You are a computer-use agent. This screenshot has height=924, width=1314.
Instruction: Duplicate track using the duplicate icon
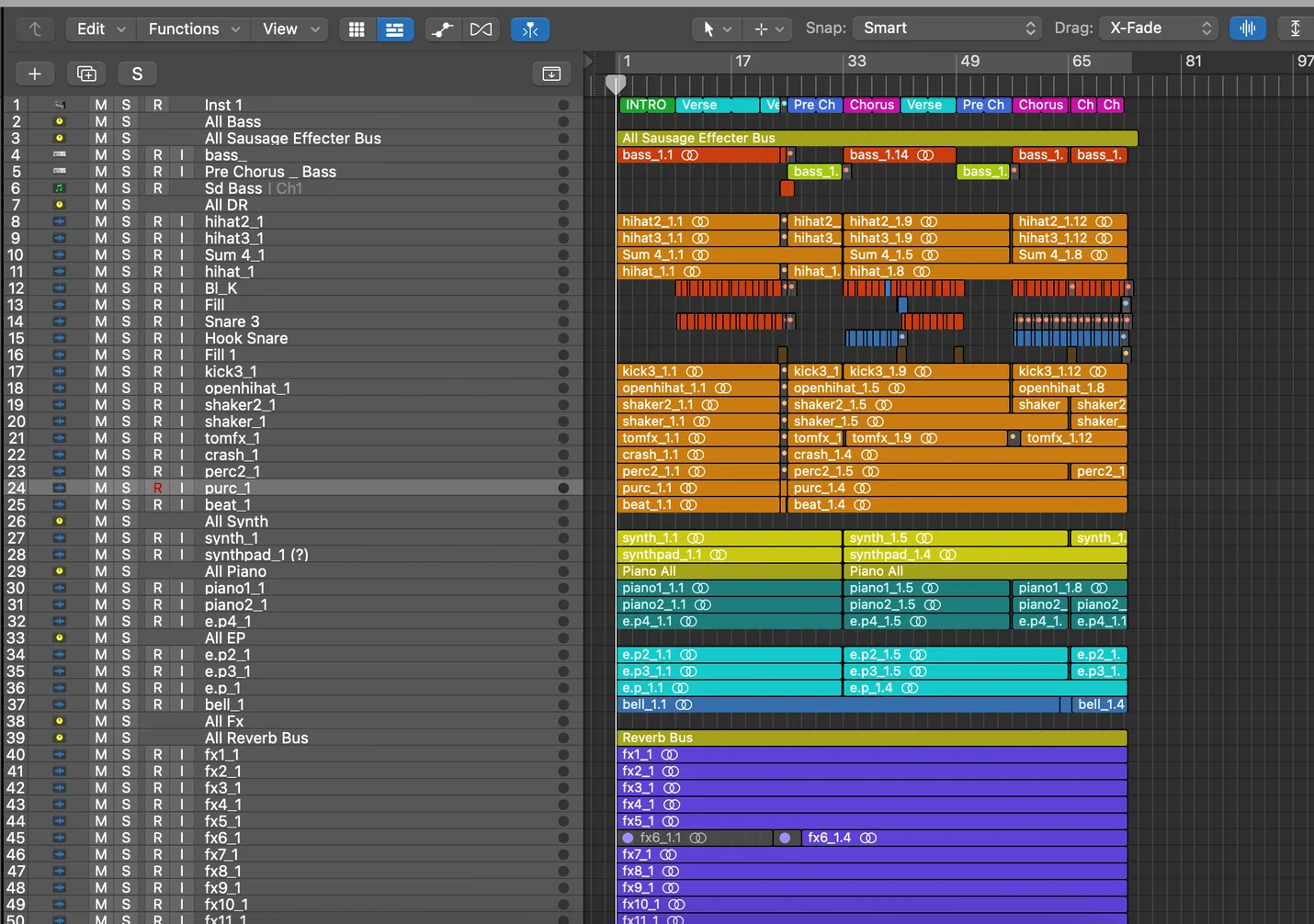[x=86, y=73]
